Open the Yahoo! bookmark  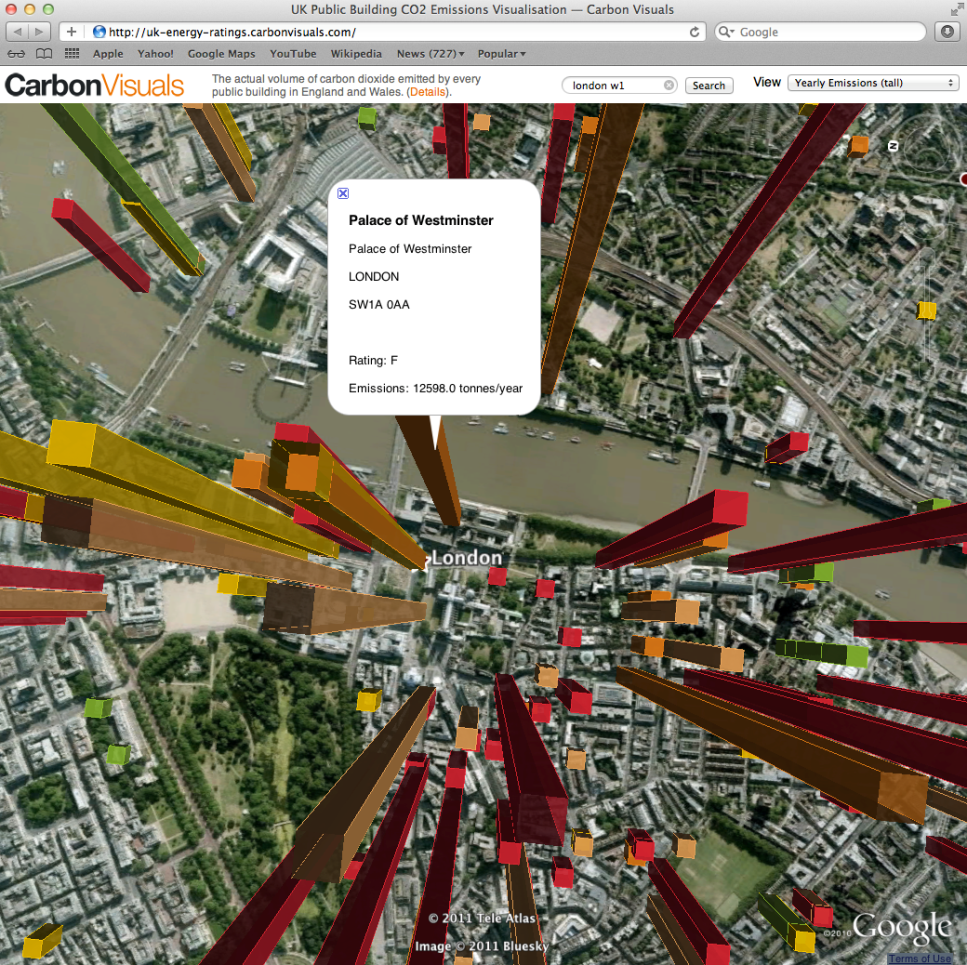[155, 54]
